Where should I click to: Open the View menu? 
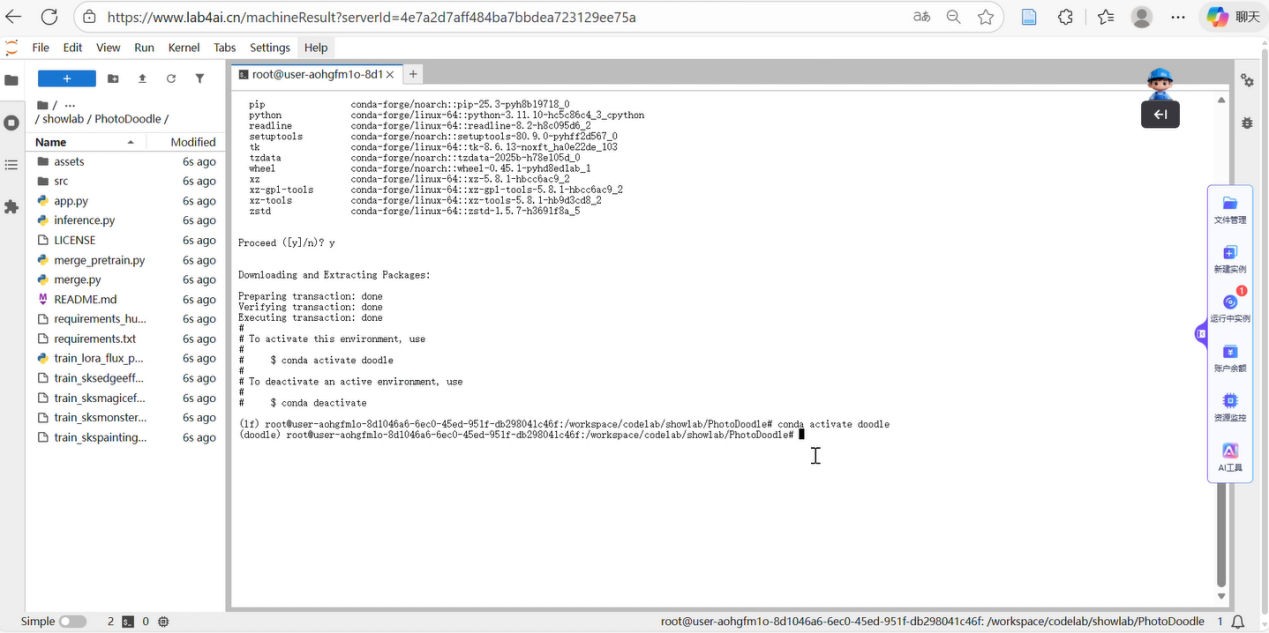click(x=108, y=47)
